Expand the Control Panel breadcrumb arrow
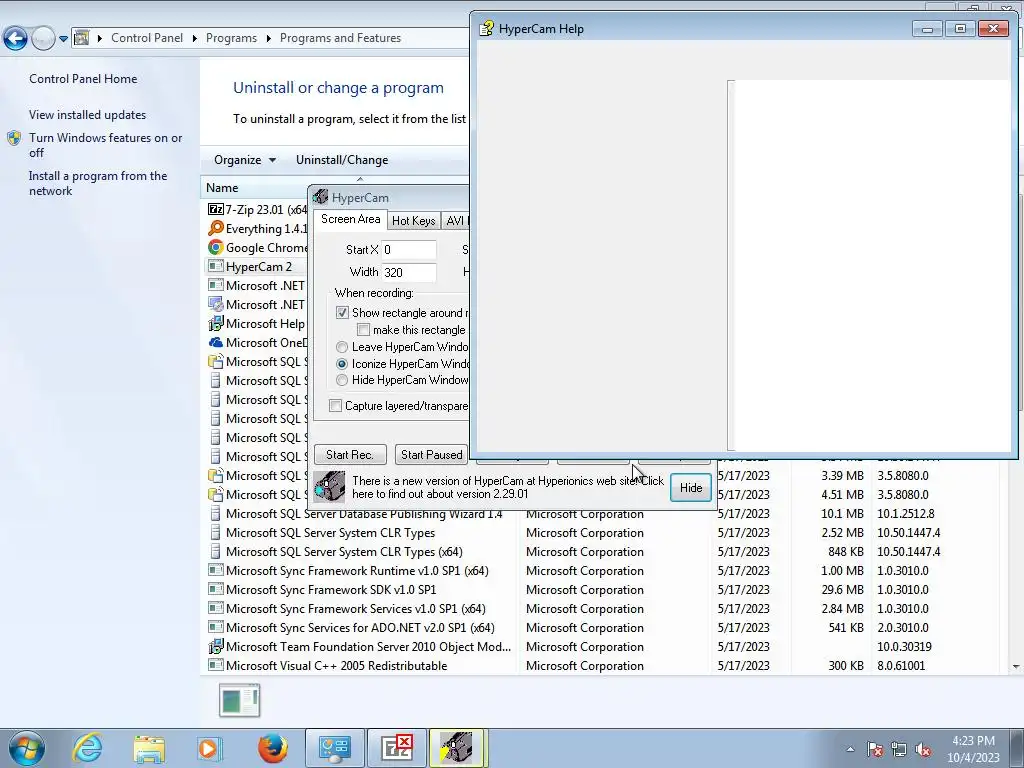 (195, 38)
